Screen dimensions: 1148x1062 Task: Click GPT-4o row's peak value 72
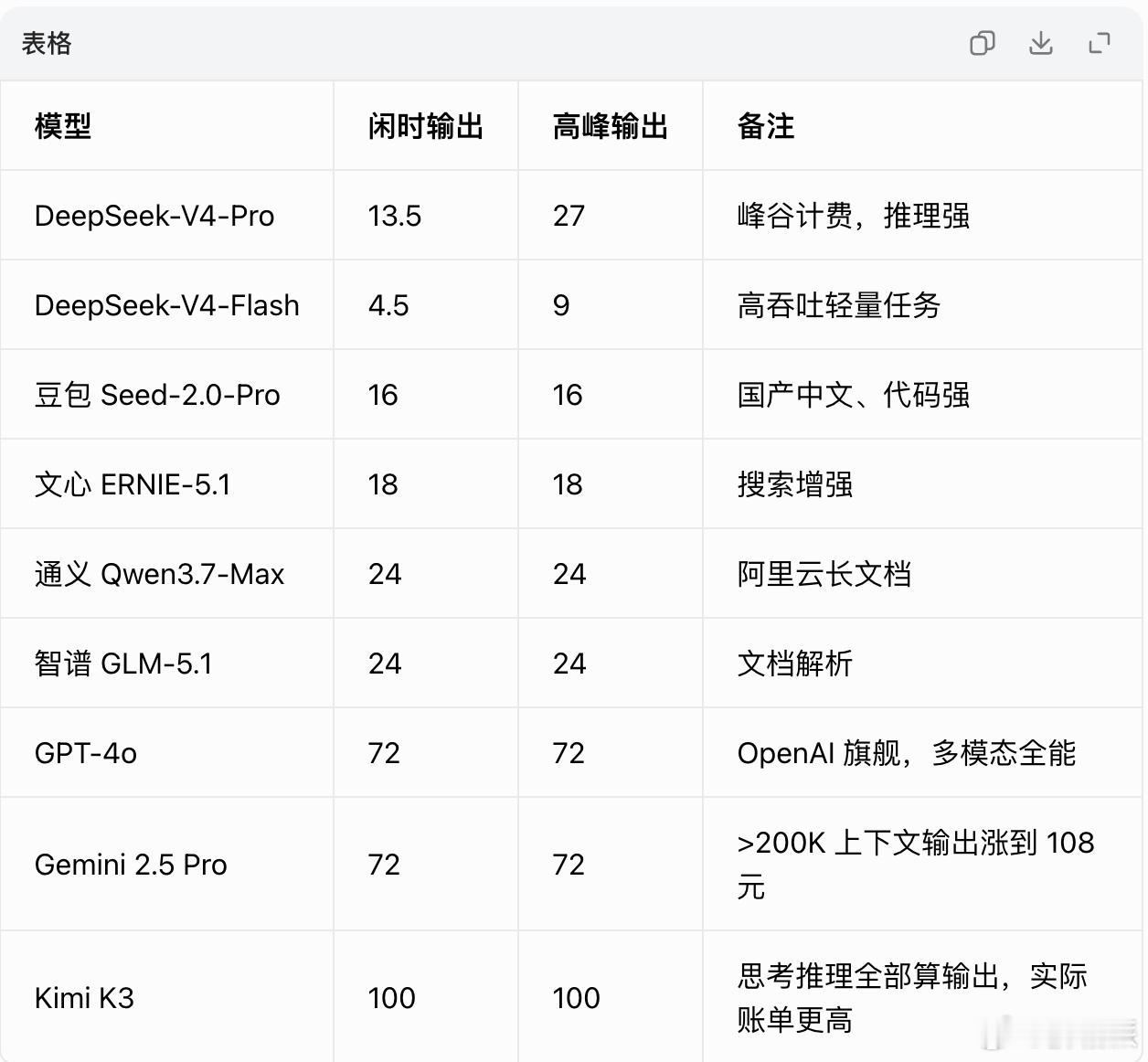(x=569, y=753)
